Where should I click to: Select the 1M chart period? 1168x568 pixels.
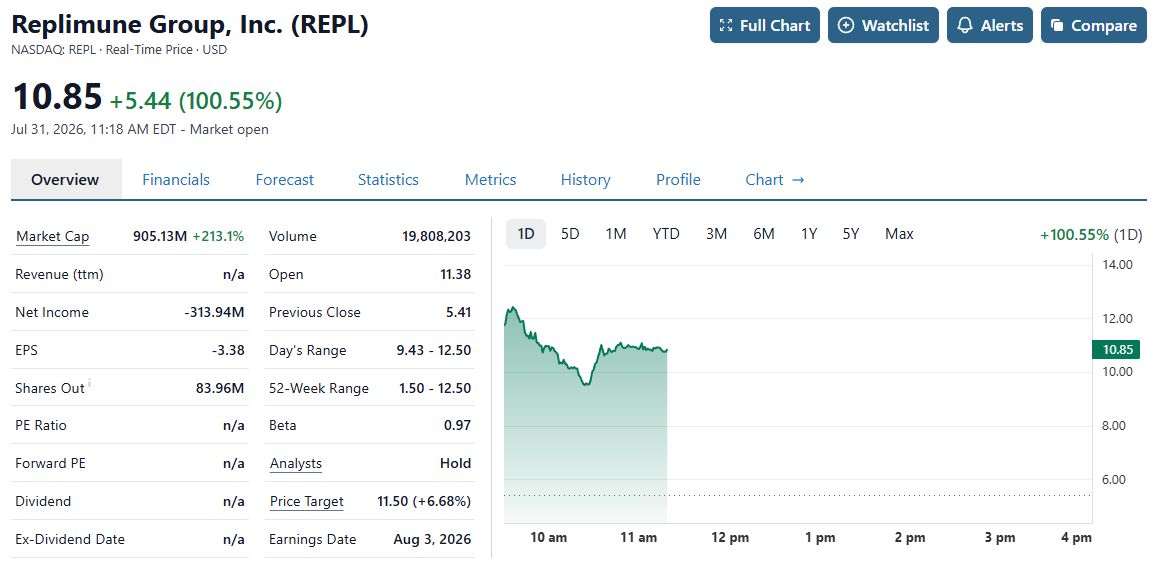[615, 234]
